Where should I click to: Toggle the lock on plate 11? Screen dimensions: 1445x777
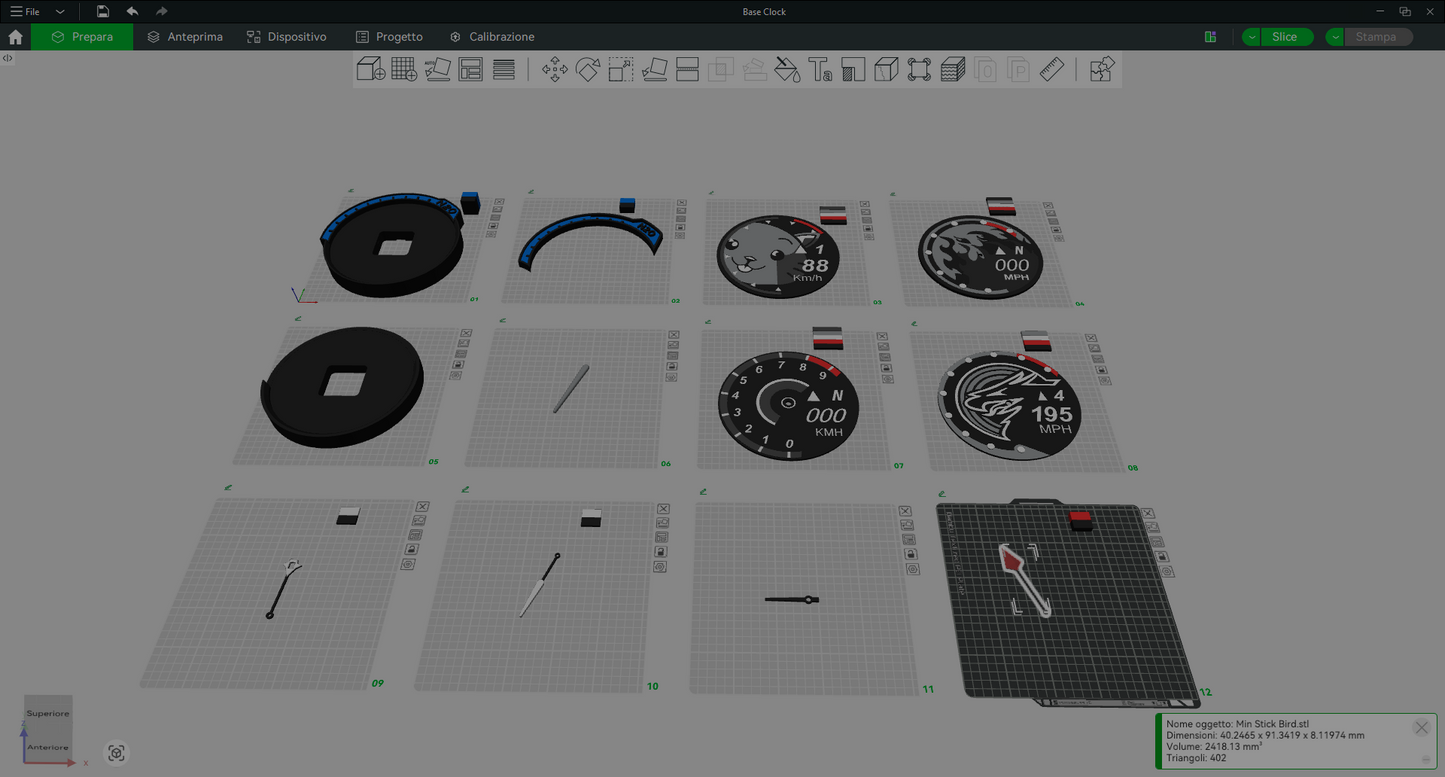(x=910, y=554)
